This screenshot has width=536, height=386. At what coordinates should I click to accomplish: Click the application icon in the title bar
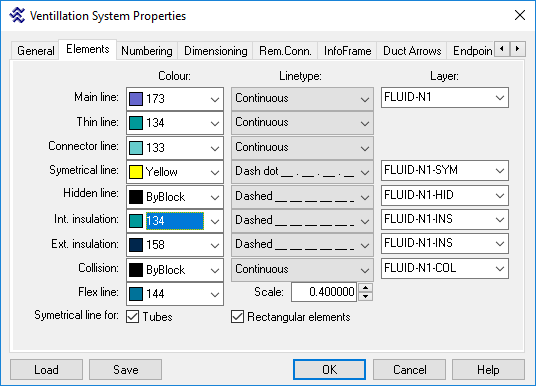click(17, 16)
